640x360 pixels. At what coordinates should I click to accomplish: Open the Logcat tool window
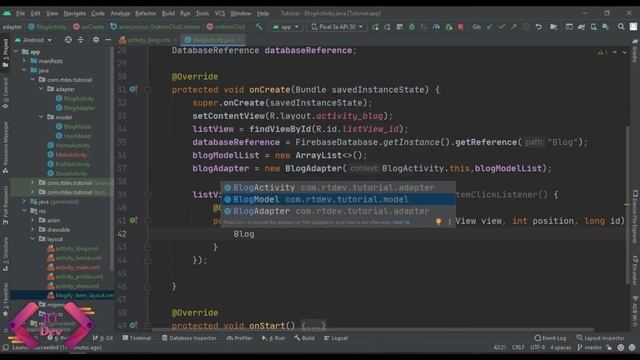click(x=336, y=338)
